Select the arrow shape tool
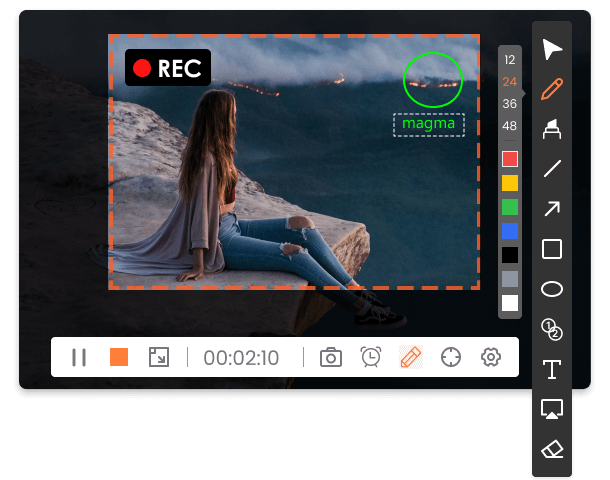The height and width of the screenshot is (480, 610). 552,209
